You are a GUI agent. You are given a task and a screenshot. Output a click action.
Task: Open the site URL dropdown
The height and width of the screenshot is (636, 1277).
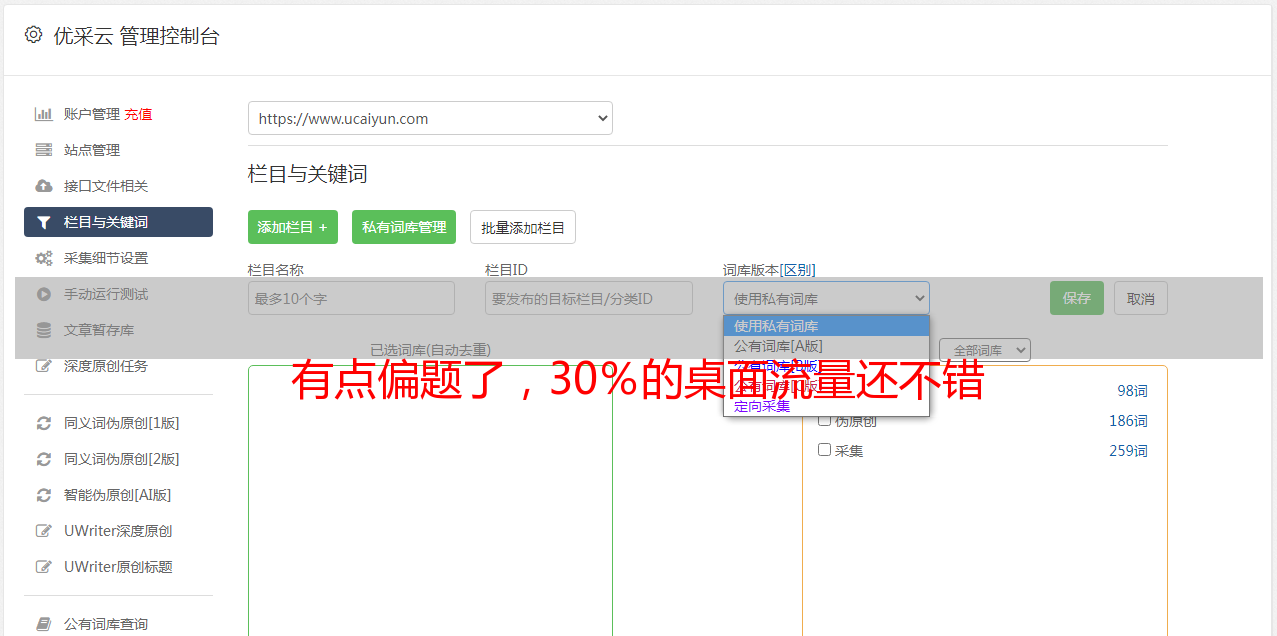(430, 118)
